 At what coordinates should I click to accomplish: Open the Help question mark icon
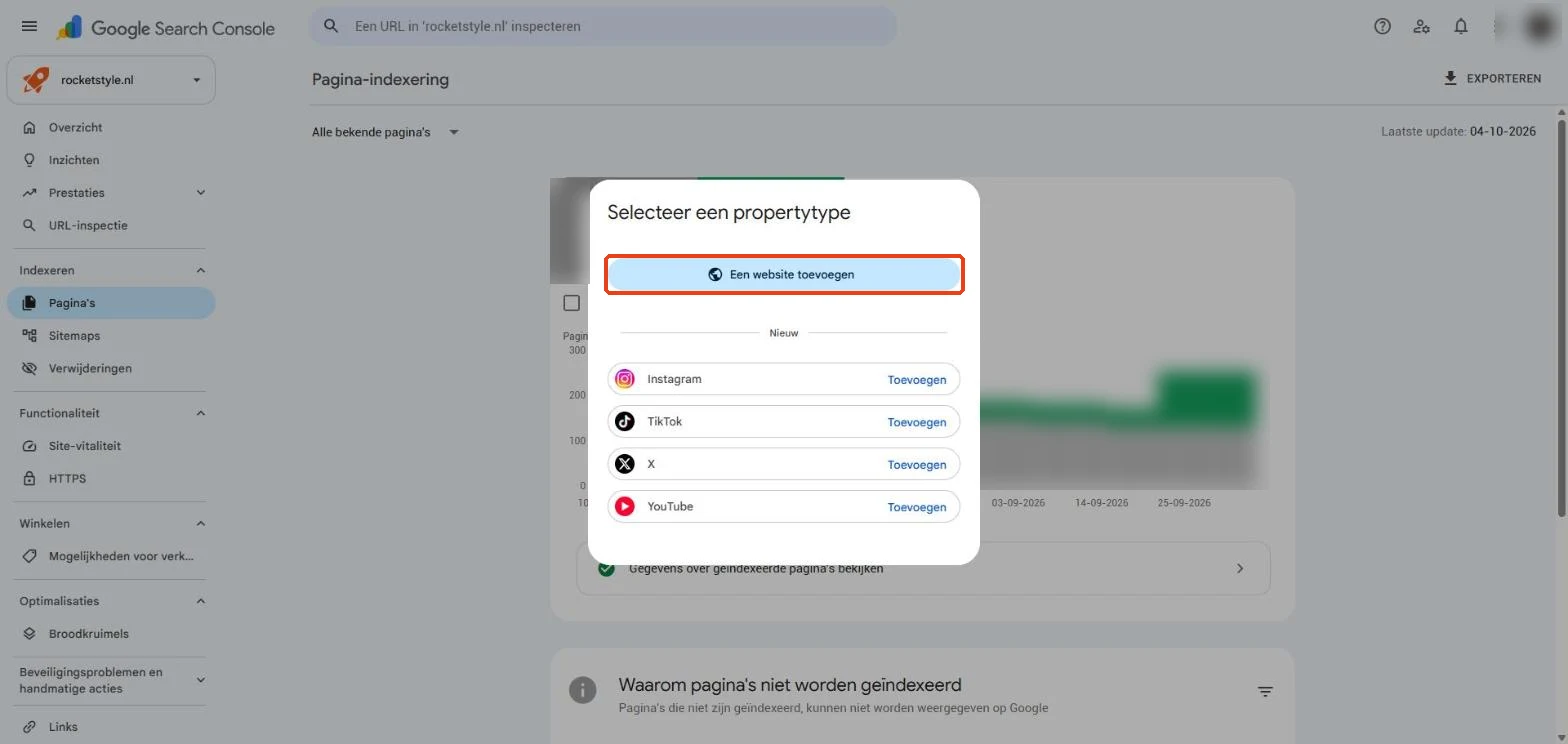point(1382,27)
